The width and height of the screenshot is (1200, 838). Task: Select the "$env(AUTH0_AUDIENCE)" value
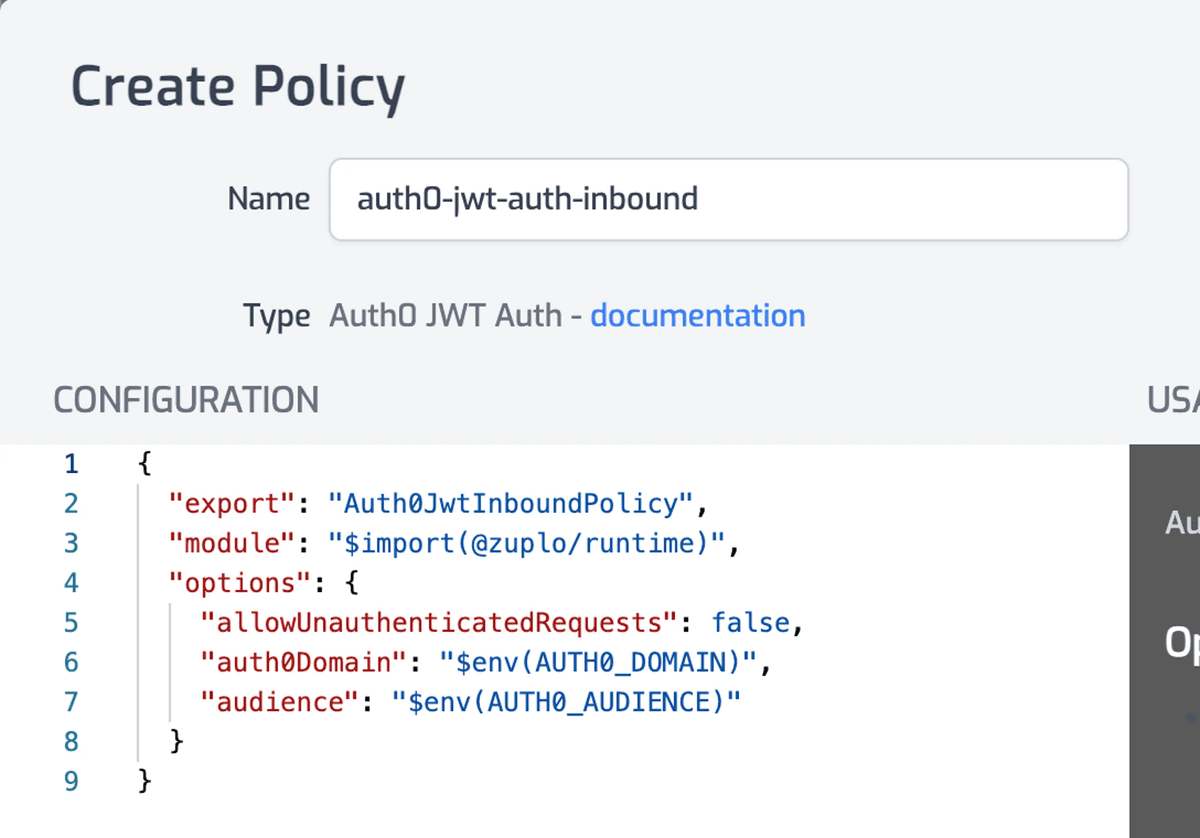567,702
